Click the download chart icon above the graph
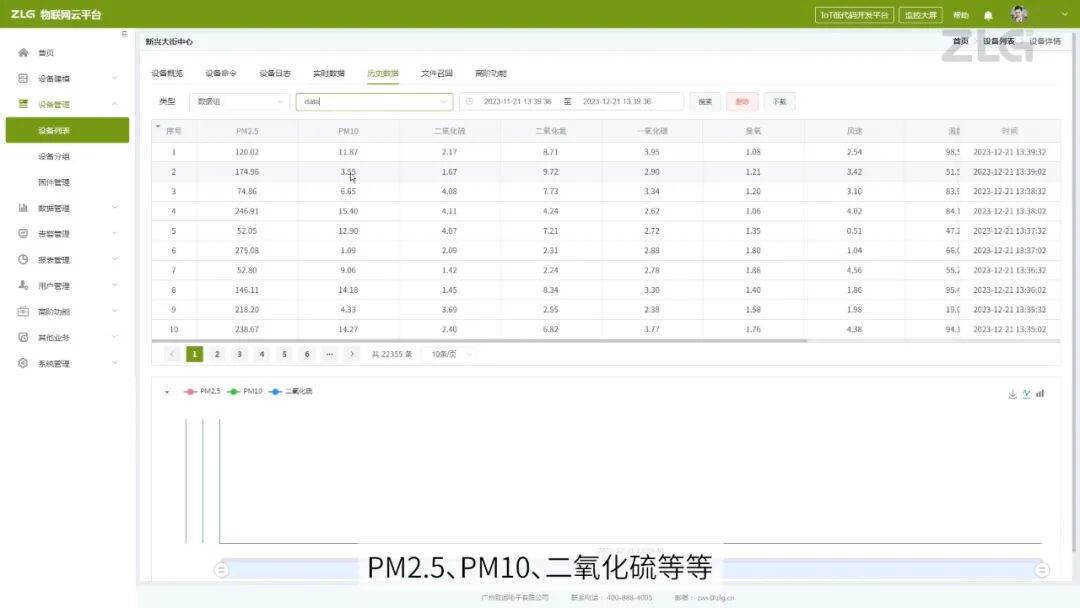The image size is (1080, 608). (1012, 393)
